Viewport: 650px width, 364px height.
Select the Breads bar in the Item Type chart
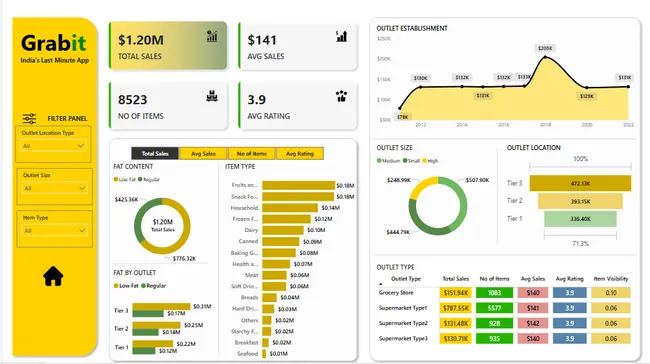(x=269, y=297)
